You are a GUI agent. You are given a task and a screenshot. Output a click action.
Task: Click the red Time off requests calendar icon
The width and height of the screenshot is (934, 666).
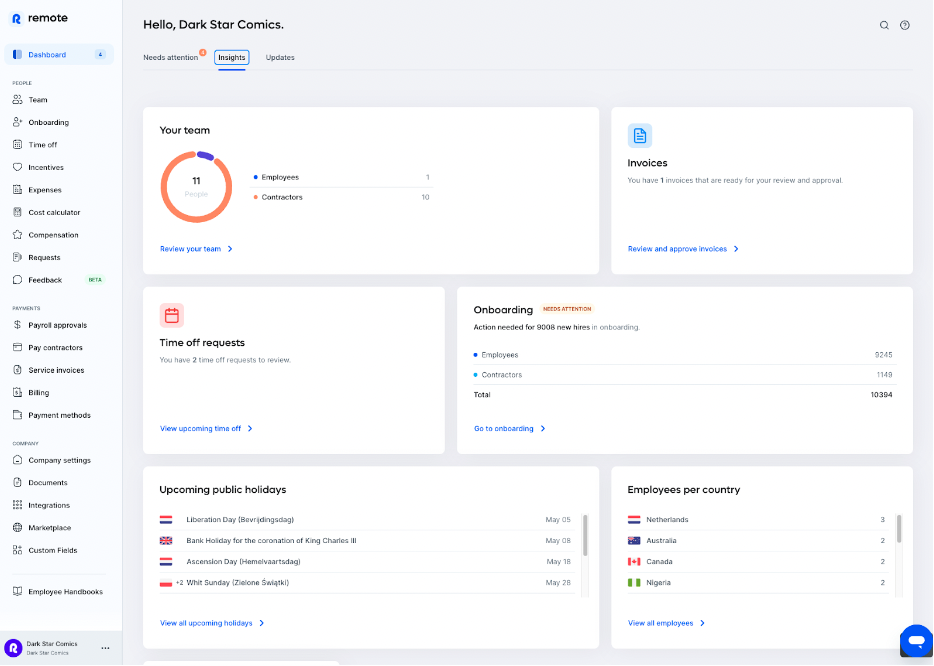tap(172, 315)
